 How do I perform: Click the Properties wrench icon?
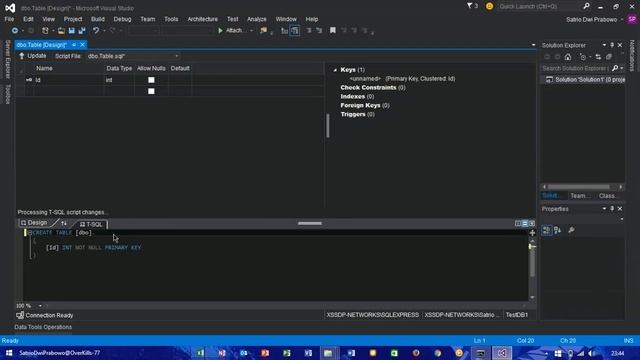571,230
